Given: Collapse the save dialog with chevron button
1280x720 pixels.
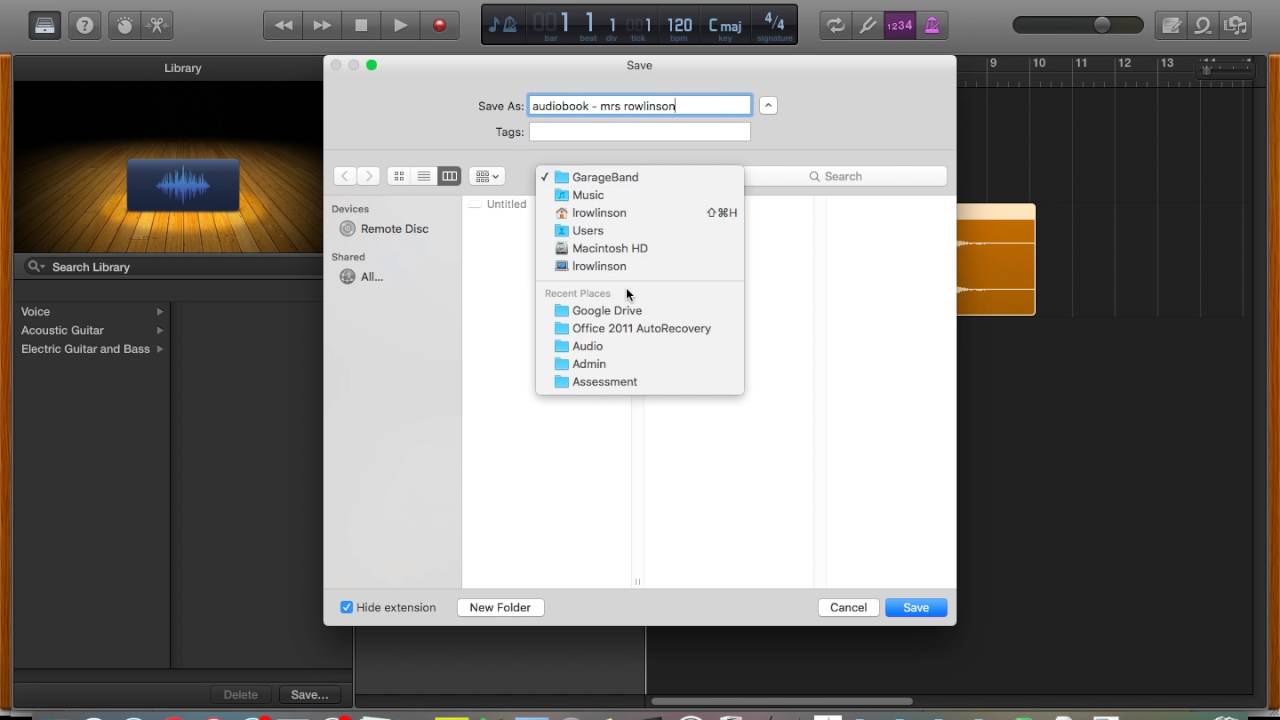Looking at the screenshot, I should (768, 105).
